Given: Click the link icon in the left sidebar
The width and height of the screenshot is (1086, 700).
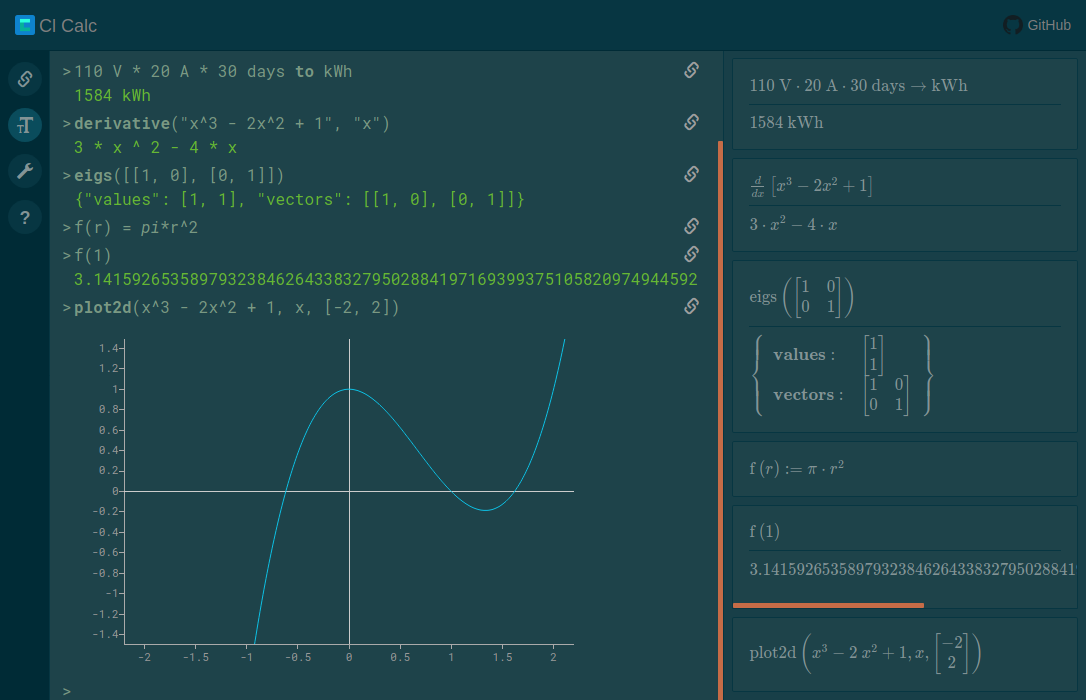Looking at the screenshot, I should coord(25,78).
